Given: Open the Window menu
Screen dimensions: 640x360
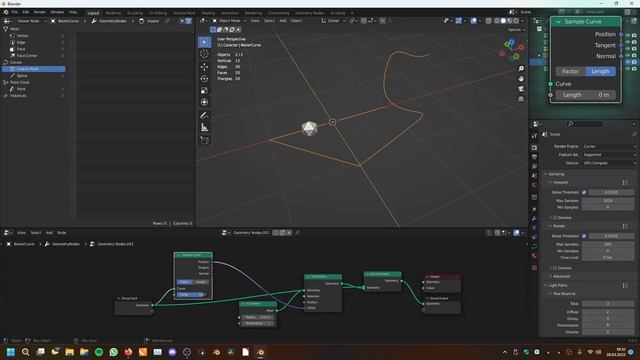Looking at the screenshot, I should tap(57, 12).
